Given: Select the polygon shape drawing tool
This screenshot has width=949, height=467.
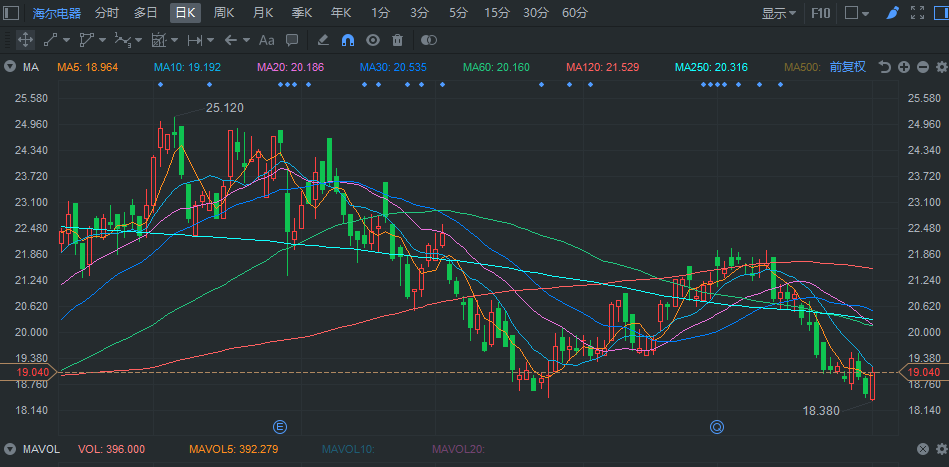Looking at the screenshot, I should (x=87, y=41).
